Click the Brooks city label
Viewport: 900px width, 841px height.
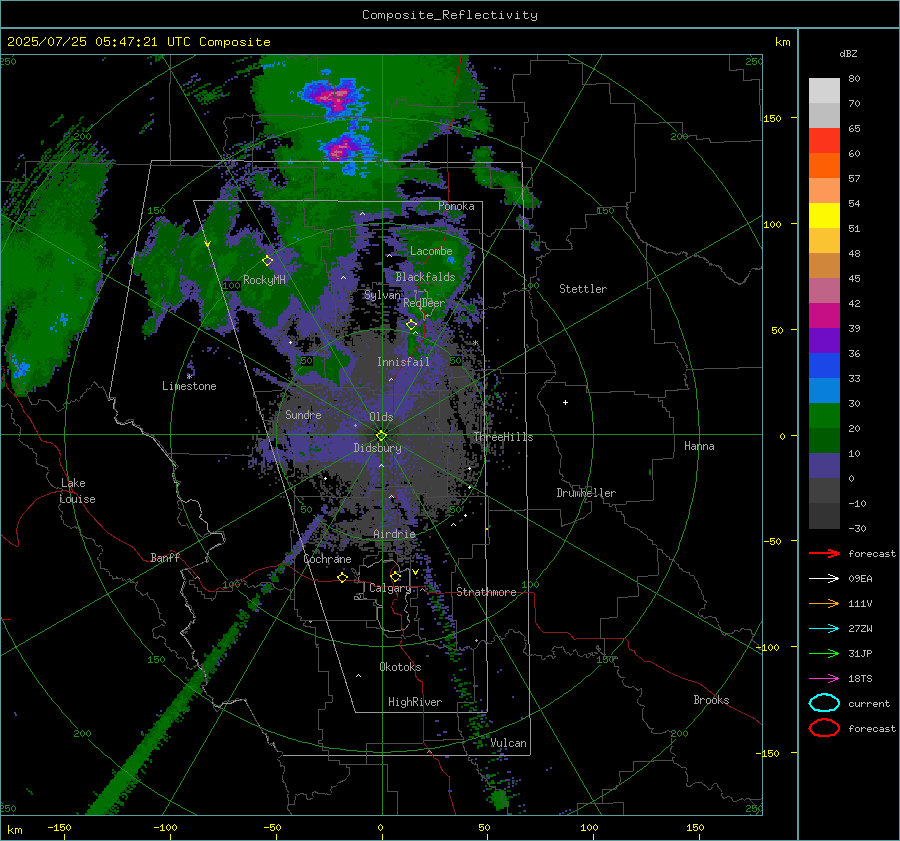711,700
